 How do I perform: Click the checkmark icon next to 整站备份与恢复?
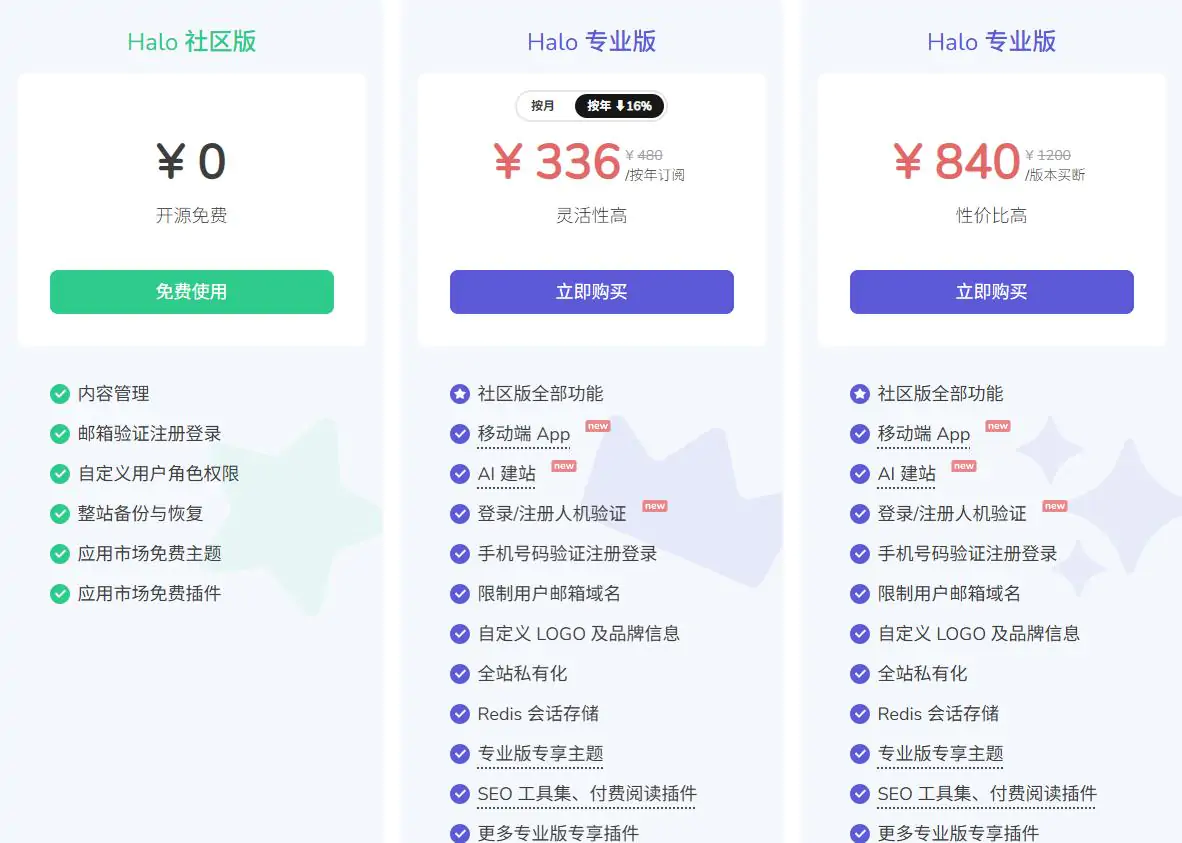59,513
